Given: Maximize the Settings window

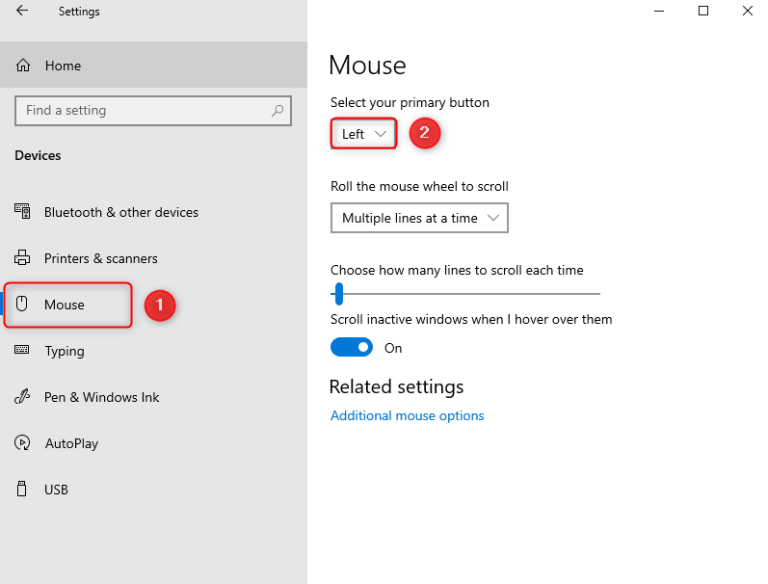Looking at the screenshot, I should pyautogui.click(x=703, y=11).
